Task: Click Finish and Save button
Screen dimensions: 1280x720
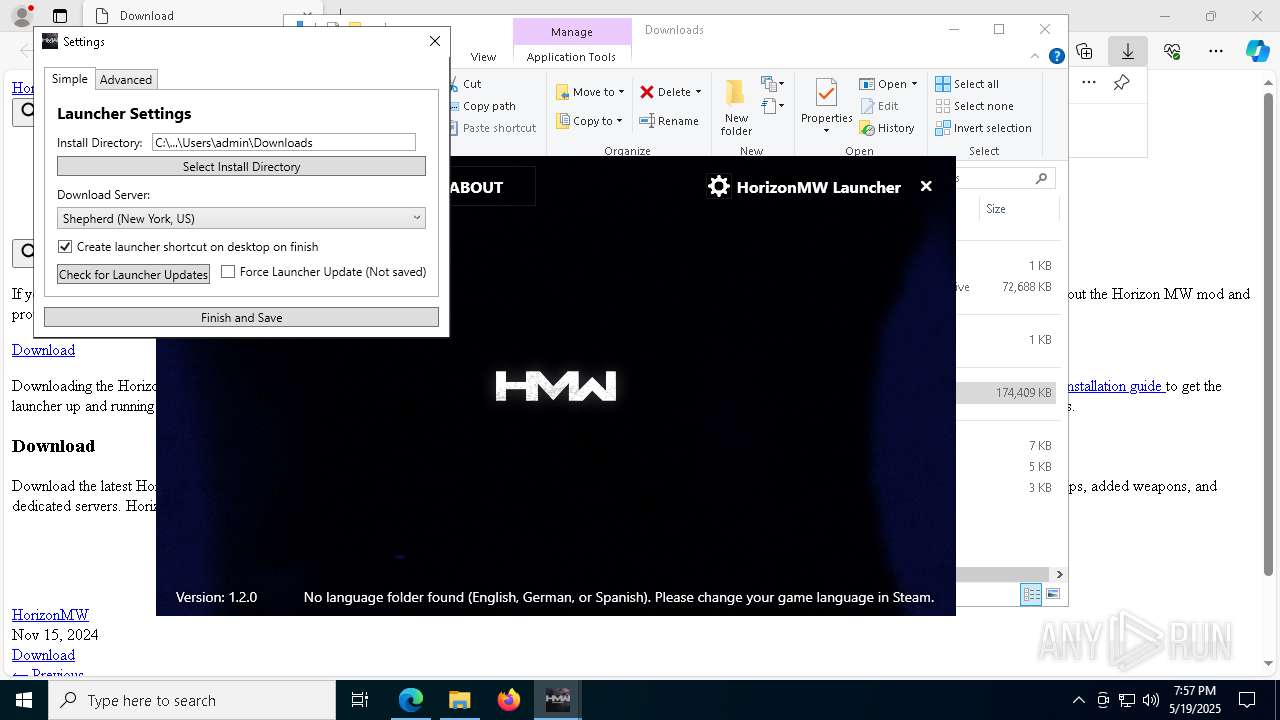Action: 241,317
